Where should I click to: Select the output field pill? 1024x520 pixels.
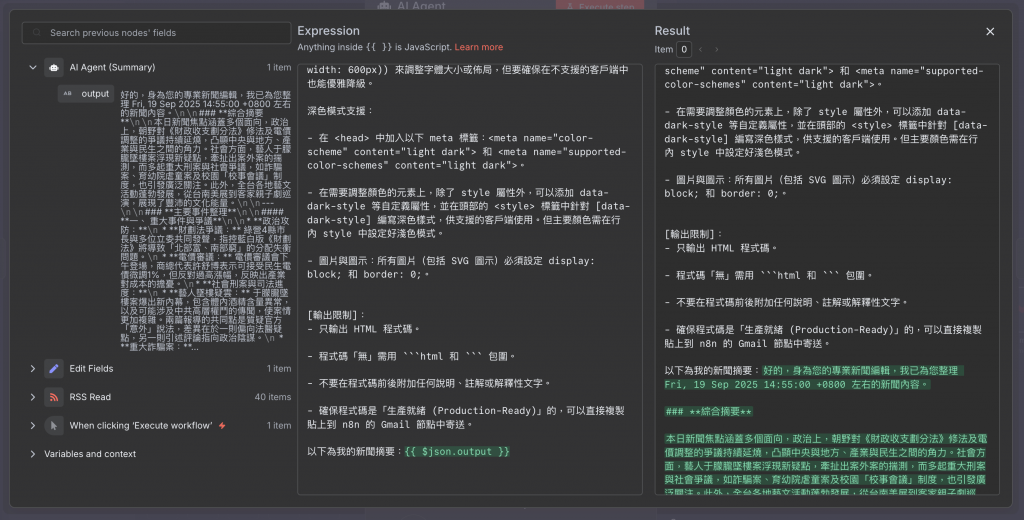pyautogui.click(x=86, y=93)
